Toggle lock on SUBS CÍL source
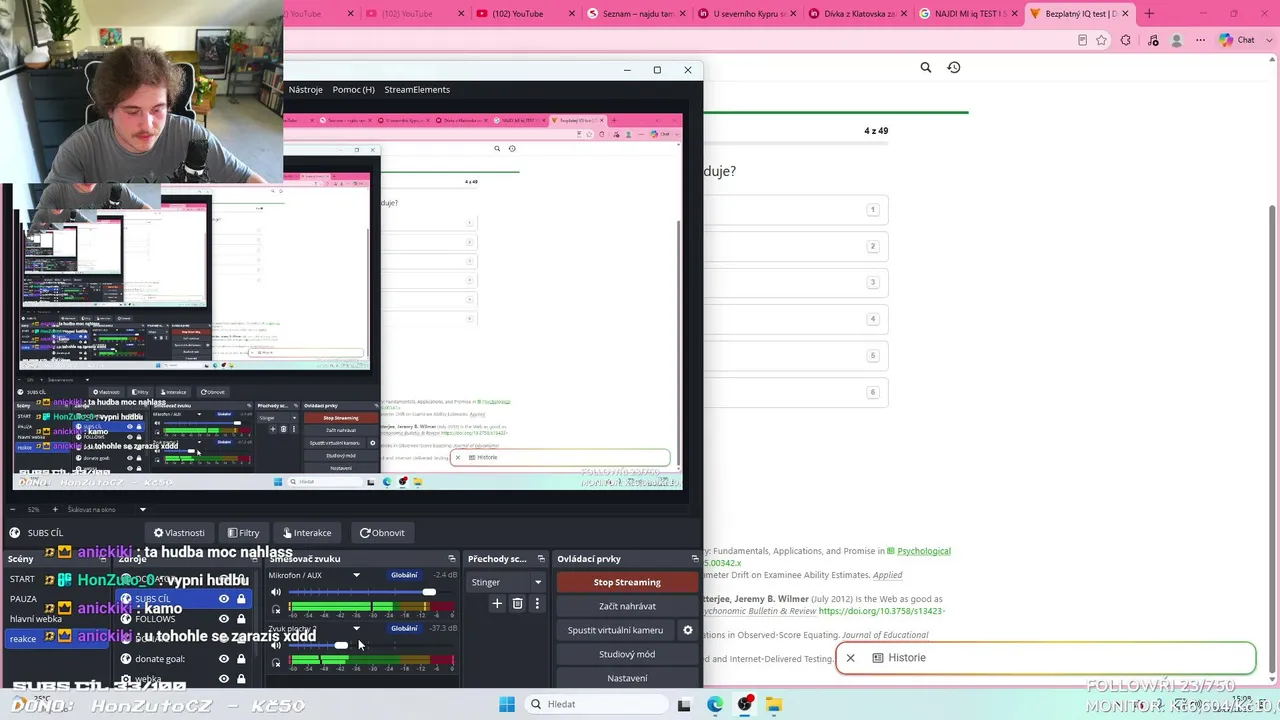Viewport: 1280px width, 720px height. point(241,599)
